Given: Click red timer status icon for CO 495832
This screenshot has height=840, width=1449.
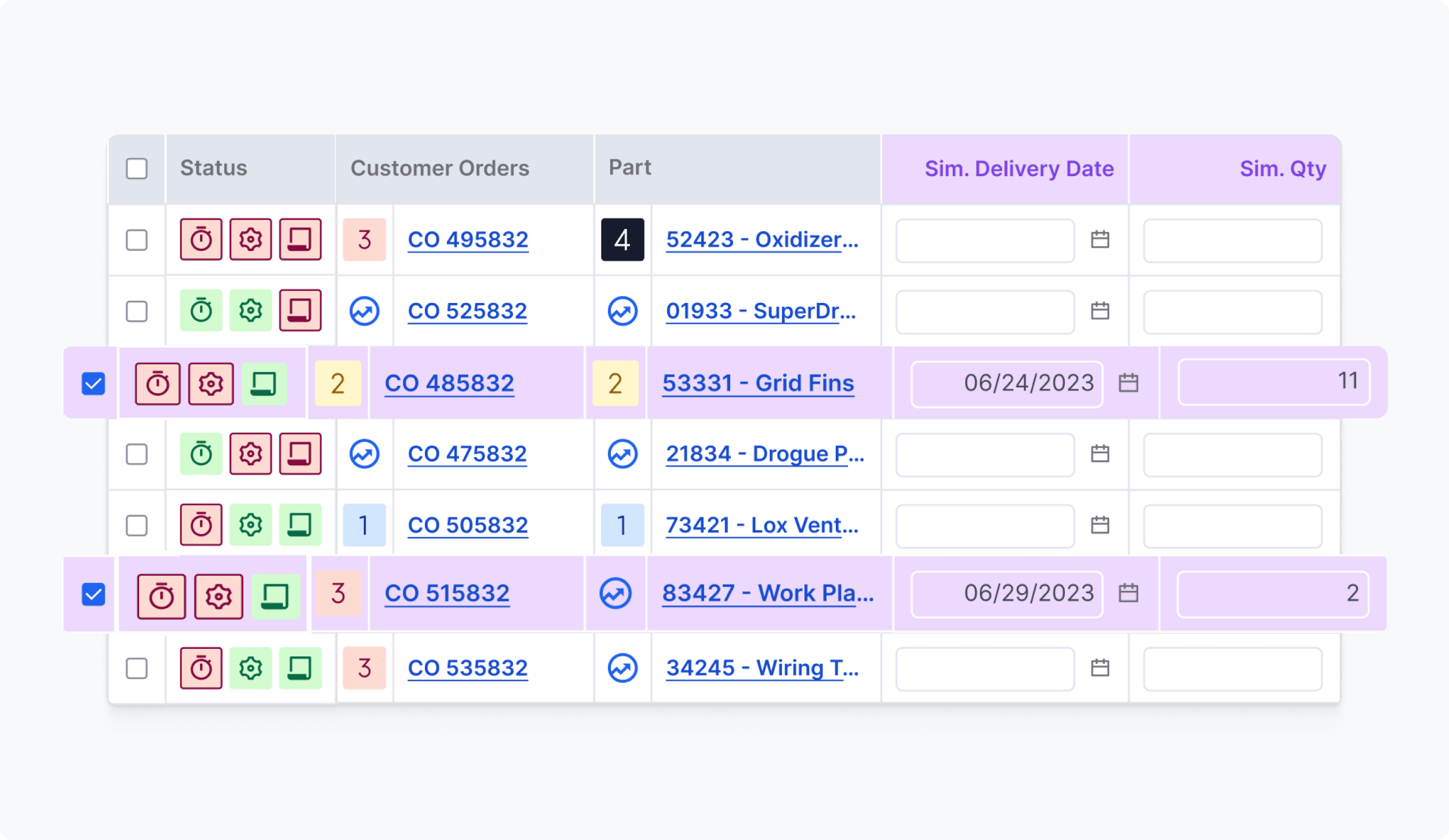Looking at the screenshot, I should pos(201,239).
